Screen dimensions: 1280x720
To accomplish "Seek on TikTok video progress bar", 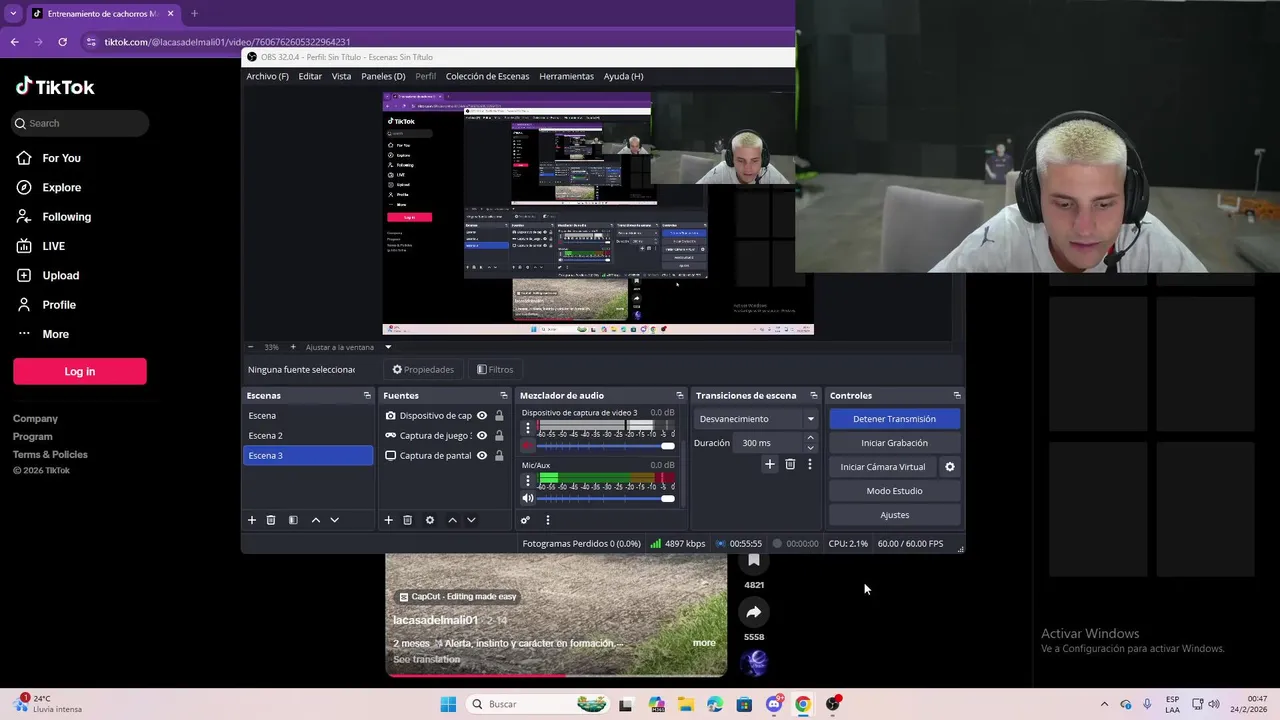I will pos(556,675).
